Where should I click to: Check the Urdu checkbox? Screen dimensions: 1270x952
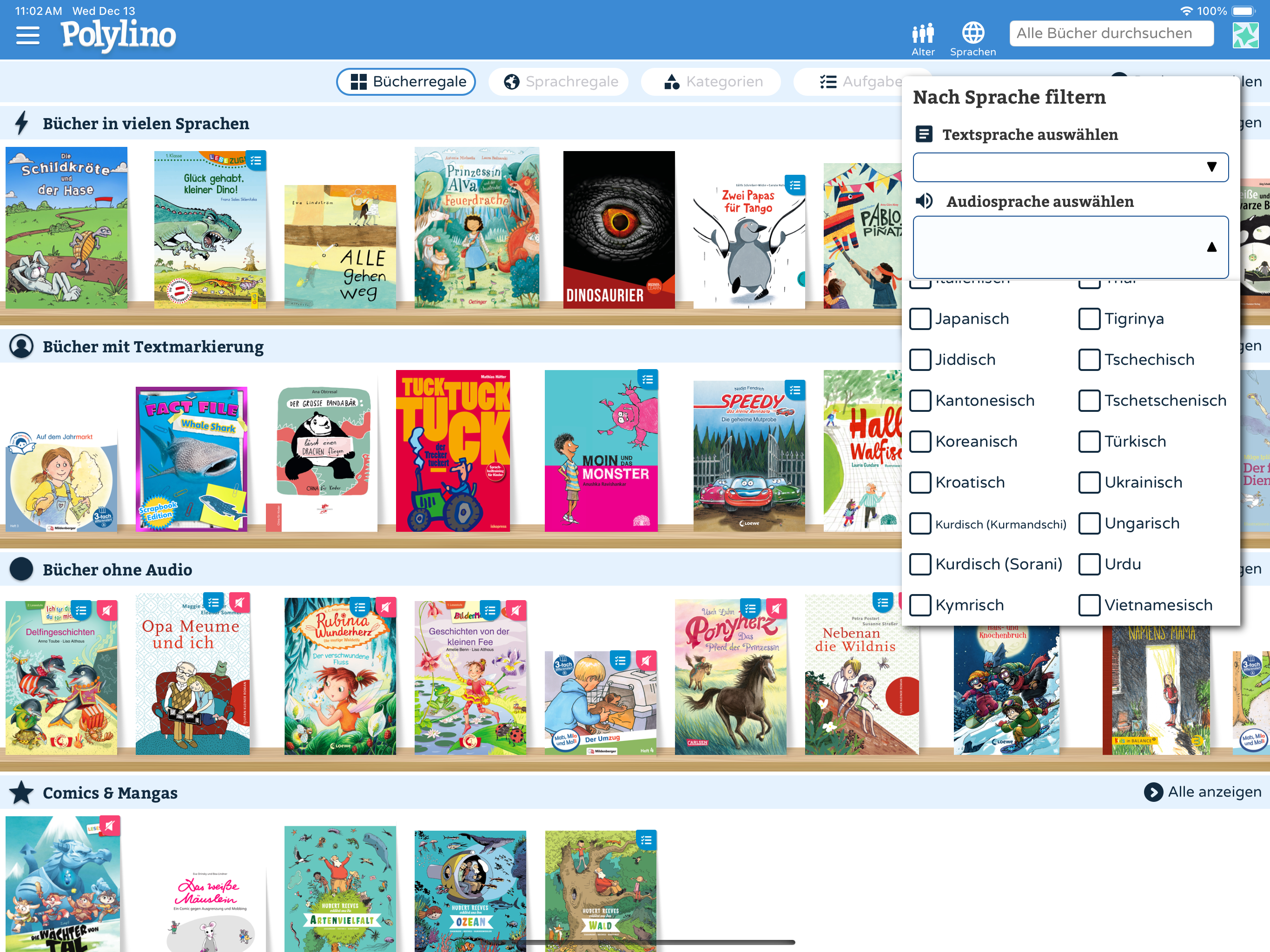(1089, 564)
